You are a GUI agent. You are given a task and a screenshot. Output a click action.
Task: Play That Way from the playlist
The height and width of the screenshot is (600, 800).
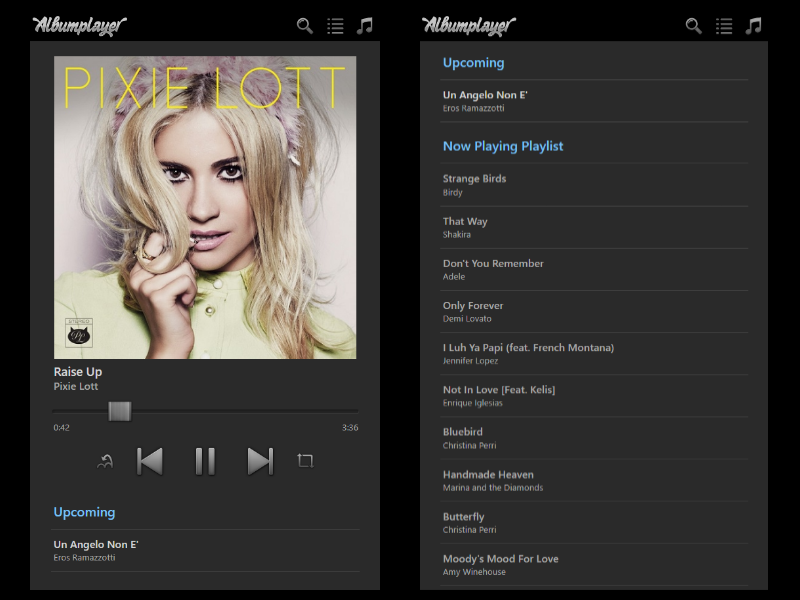pos(465,221)
